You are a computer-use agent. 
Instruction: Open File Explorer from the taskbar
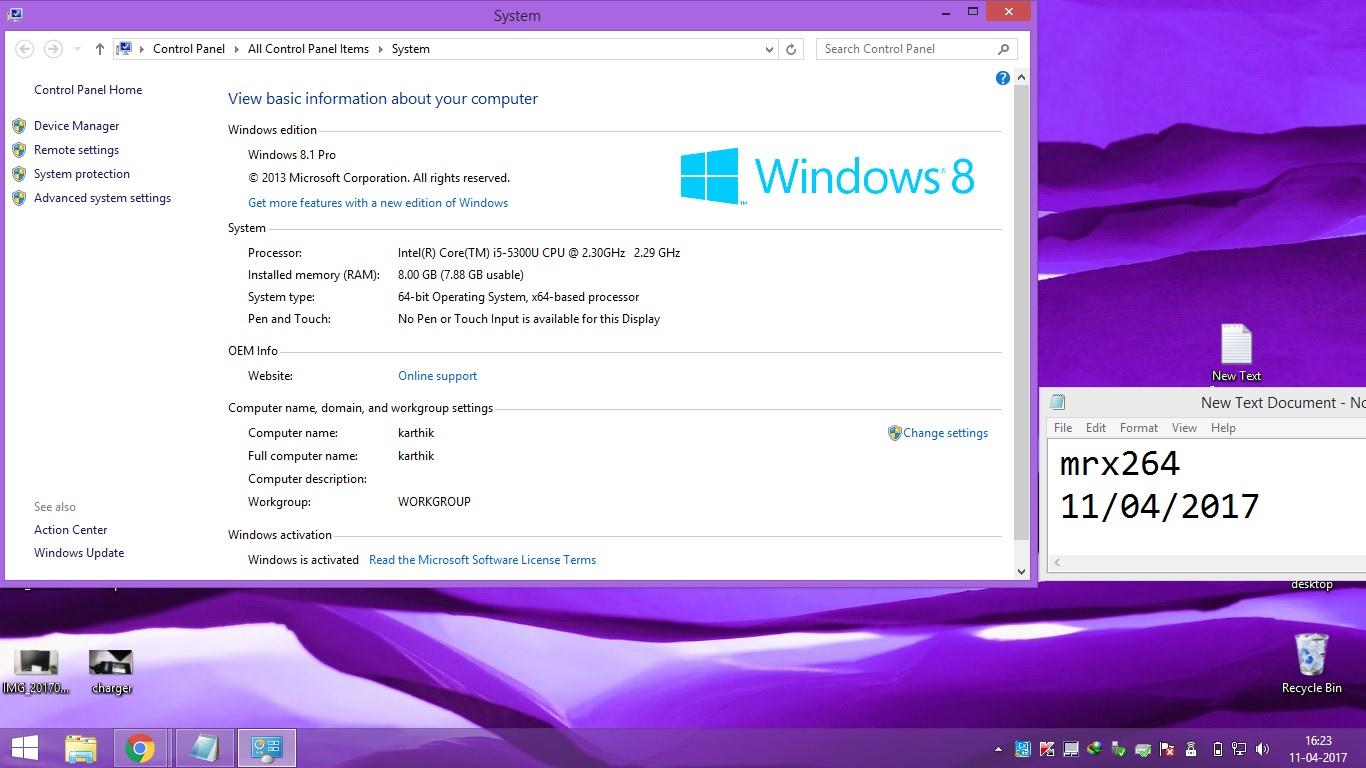[81, 748]
